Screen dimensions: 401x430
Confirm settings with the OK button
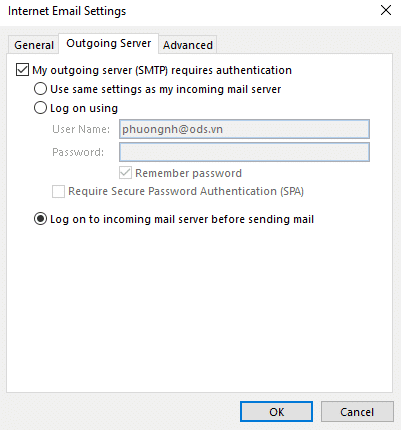(x=276, y=412)
